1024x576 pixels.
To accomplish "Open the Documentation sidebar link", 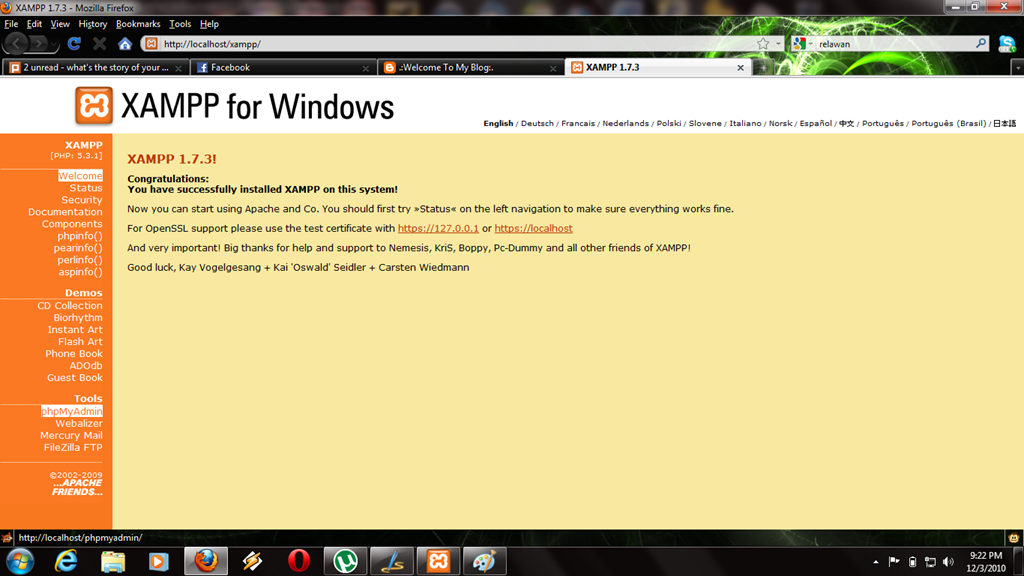I will click(65, 212).
